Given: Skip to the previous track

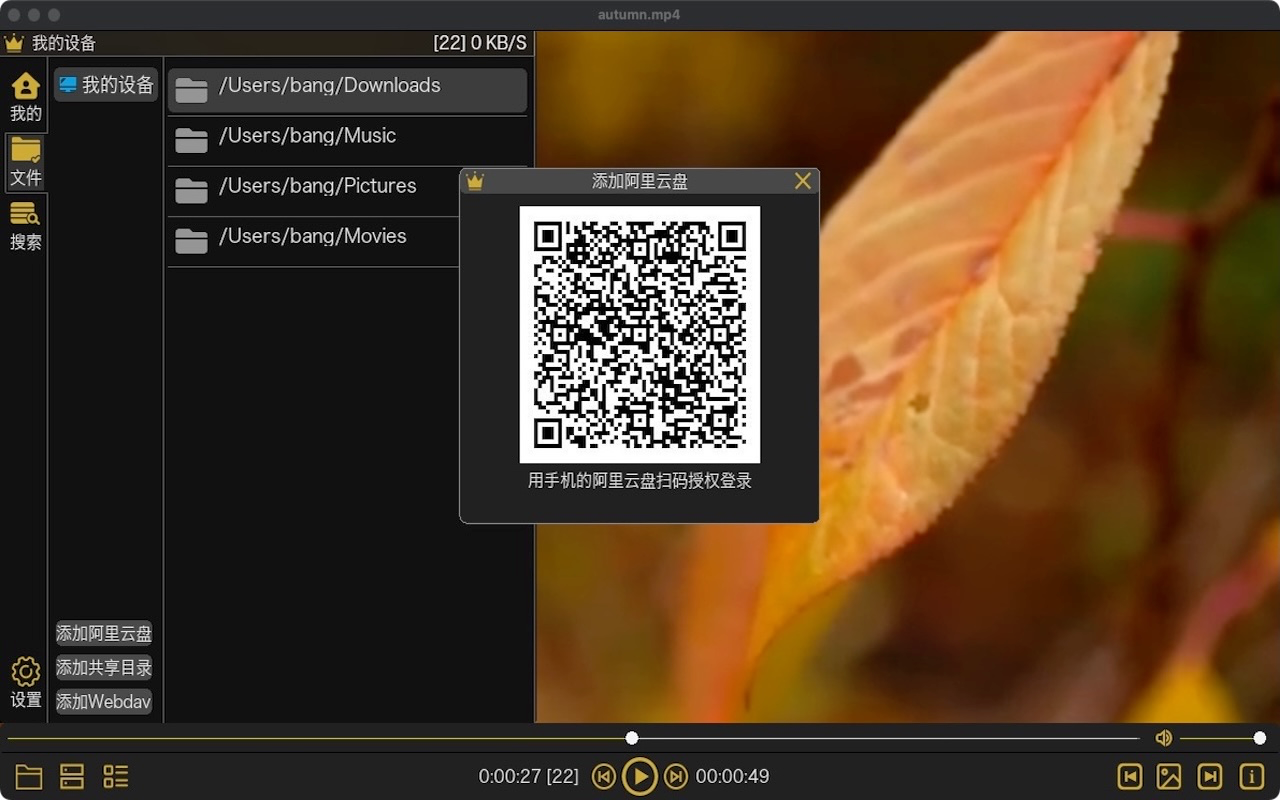Looking at the screenshot, I should point(603,776).
